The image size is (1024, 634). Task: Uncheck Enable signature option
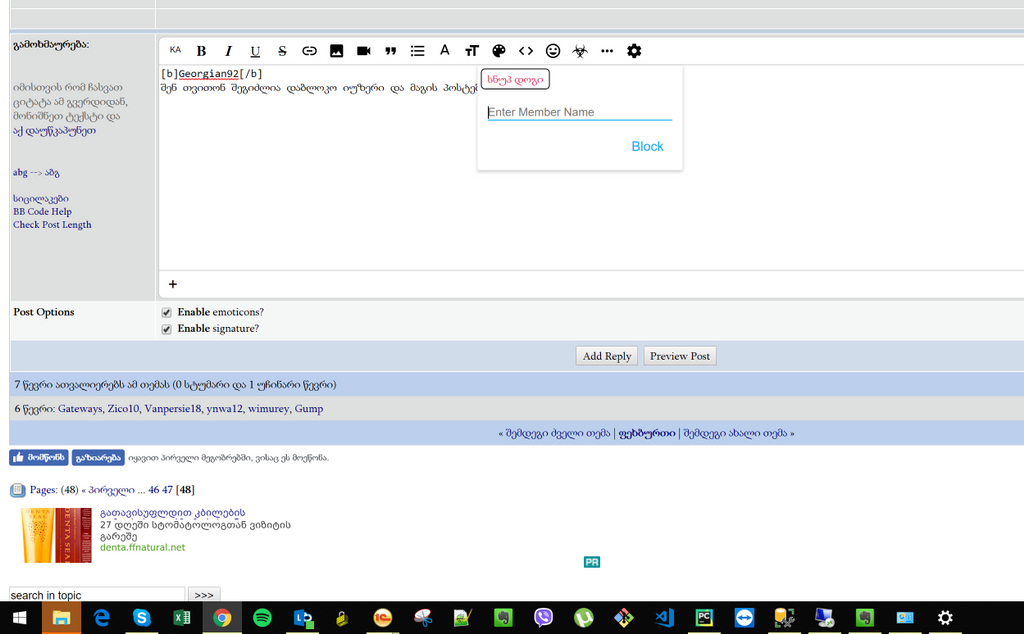coord(167,329)
